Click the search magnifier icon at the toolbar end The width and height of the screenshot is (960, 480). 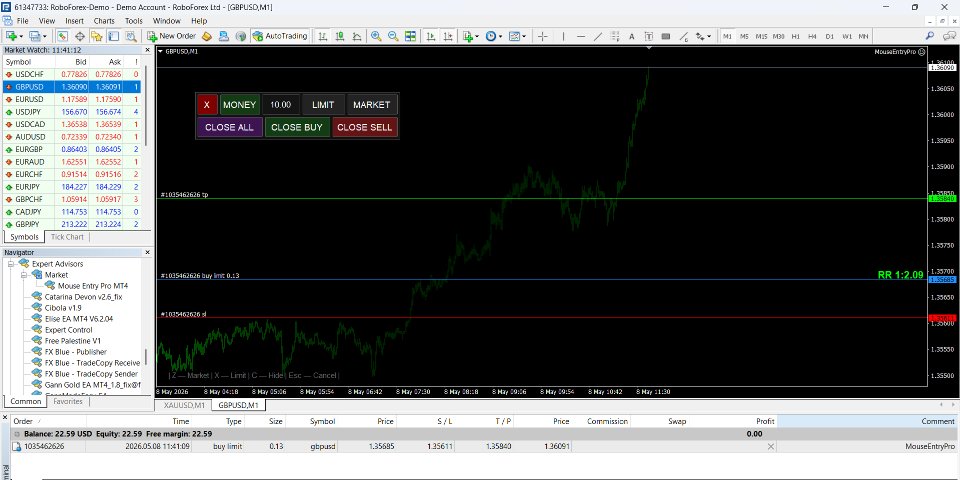coord(929,36)
